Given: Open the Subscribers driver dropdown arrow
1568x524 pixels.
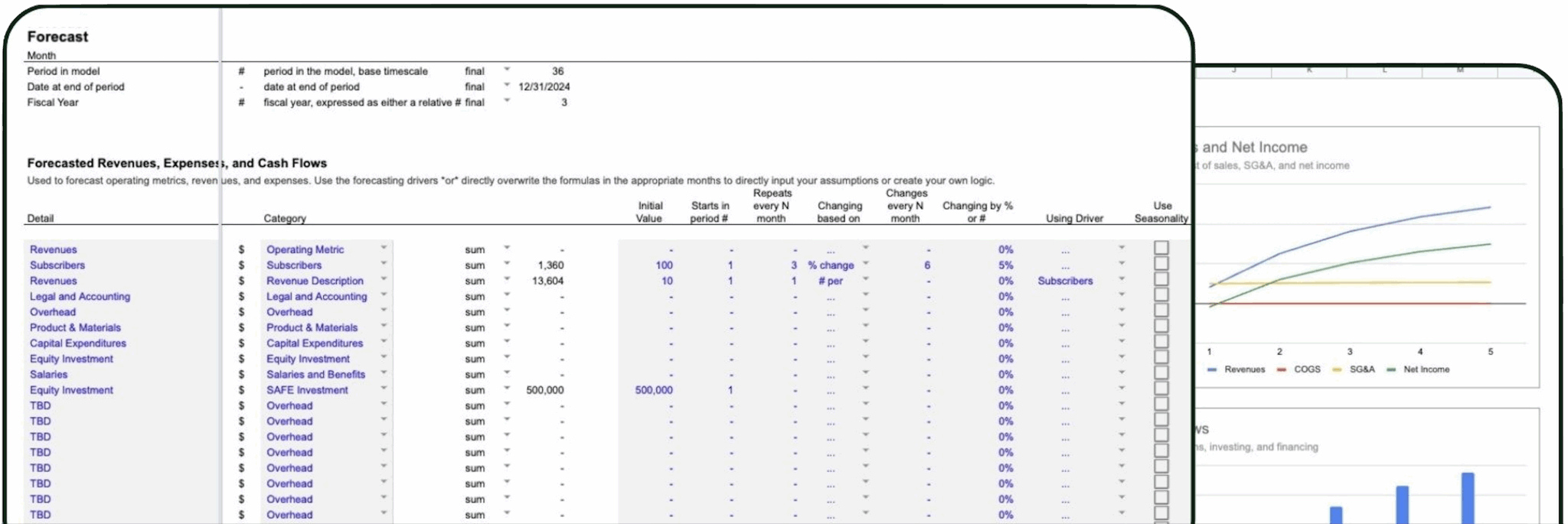Looking at the screenshot, I should (1121, 279).
